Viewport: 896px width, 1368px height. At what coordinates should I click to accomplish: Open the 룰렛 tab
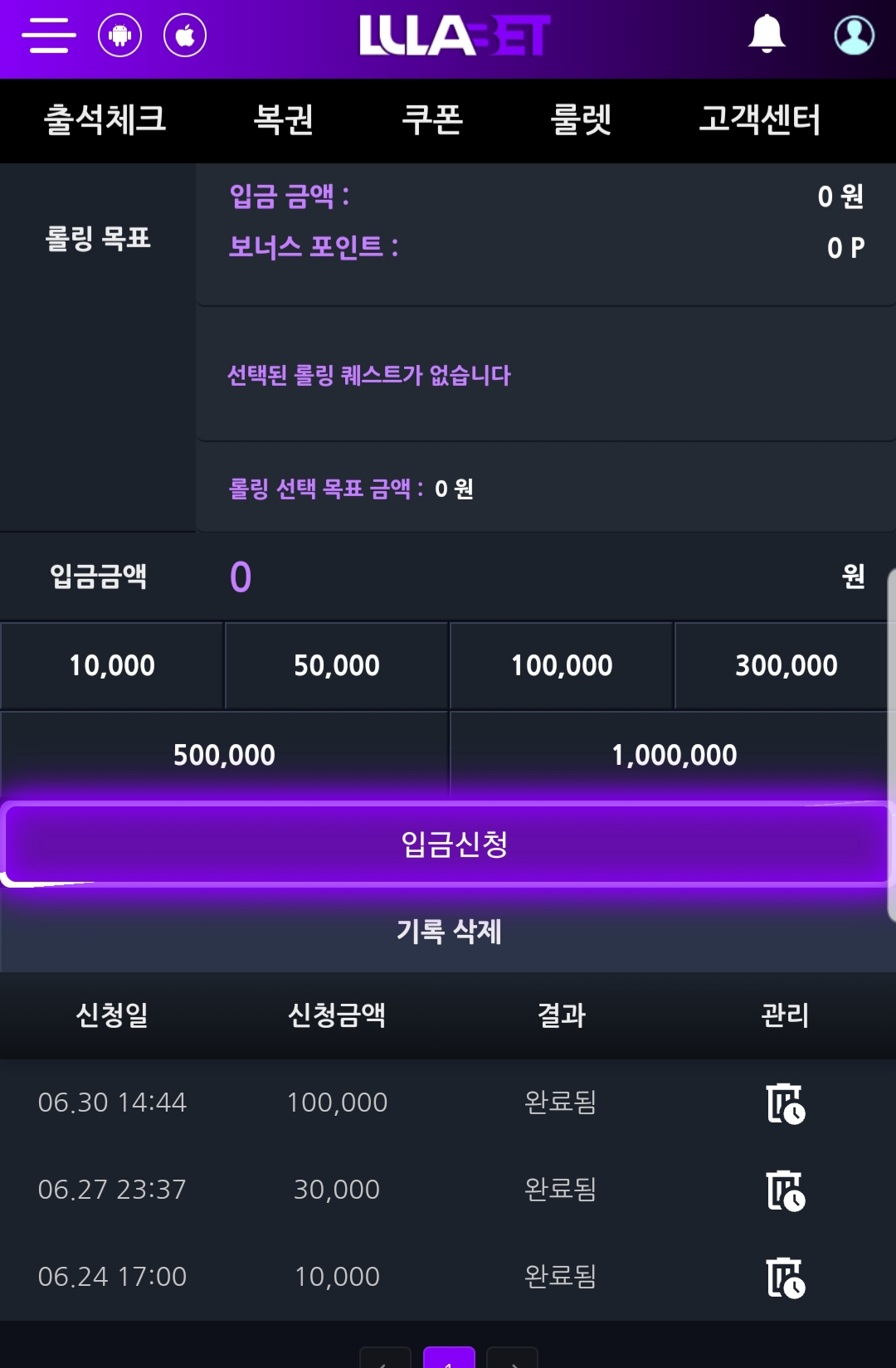point(581,119)
